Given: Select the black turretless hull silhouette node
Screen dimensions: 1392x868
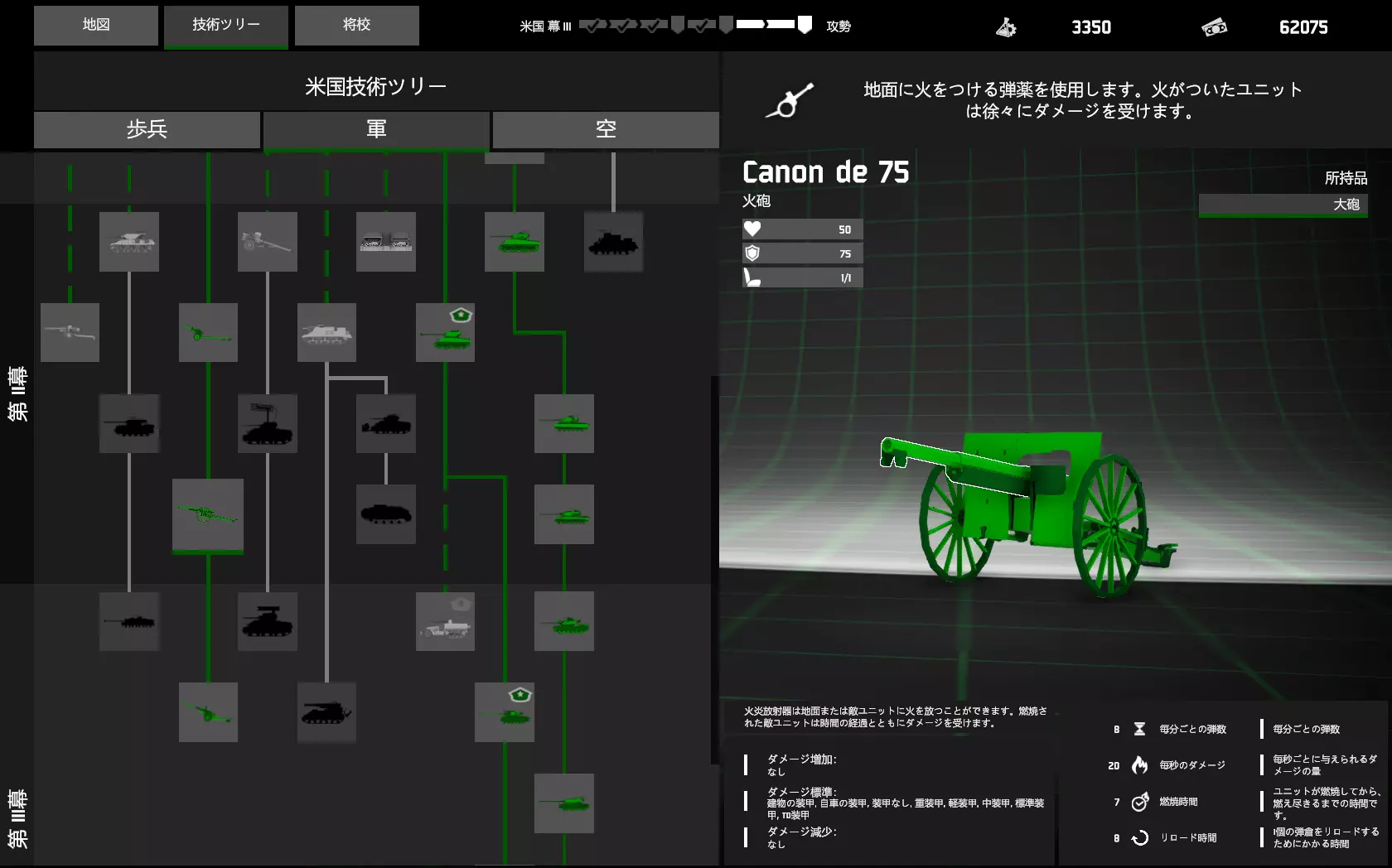Looking at the screenshot, I should pos(386,514).
